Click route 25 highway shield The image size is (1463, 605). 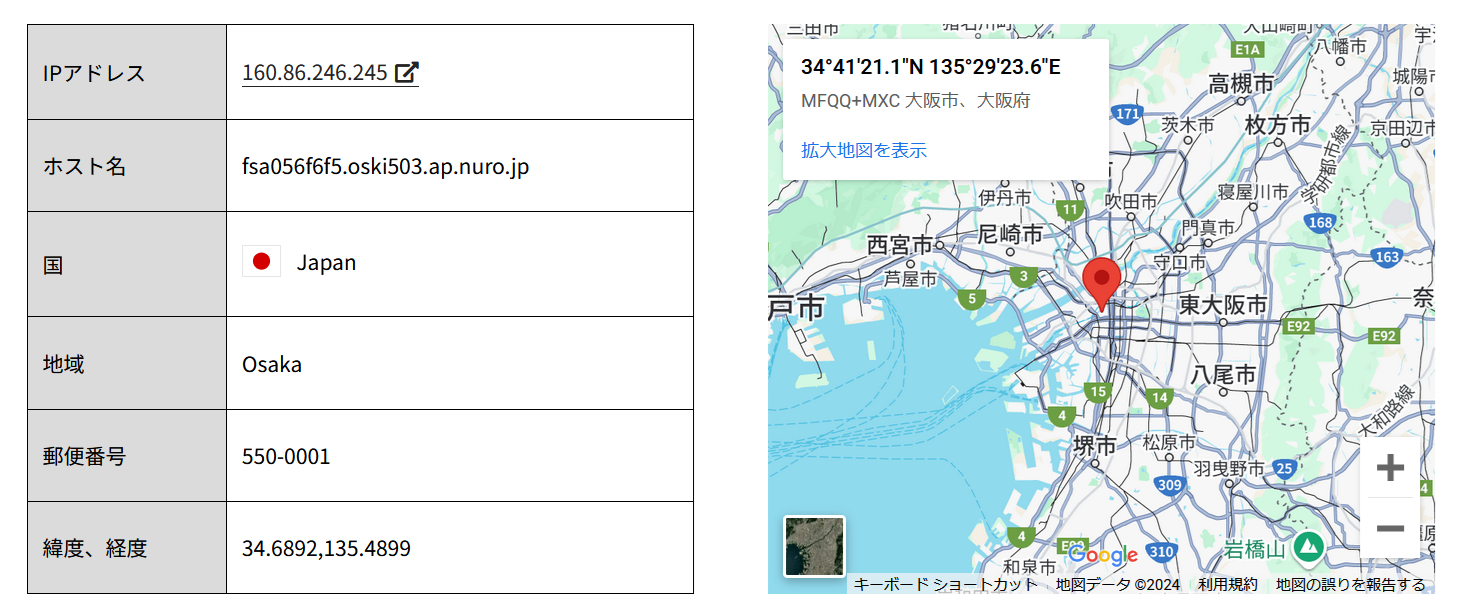click(x=1286, y=468)
